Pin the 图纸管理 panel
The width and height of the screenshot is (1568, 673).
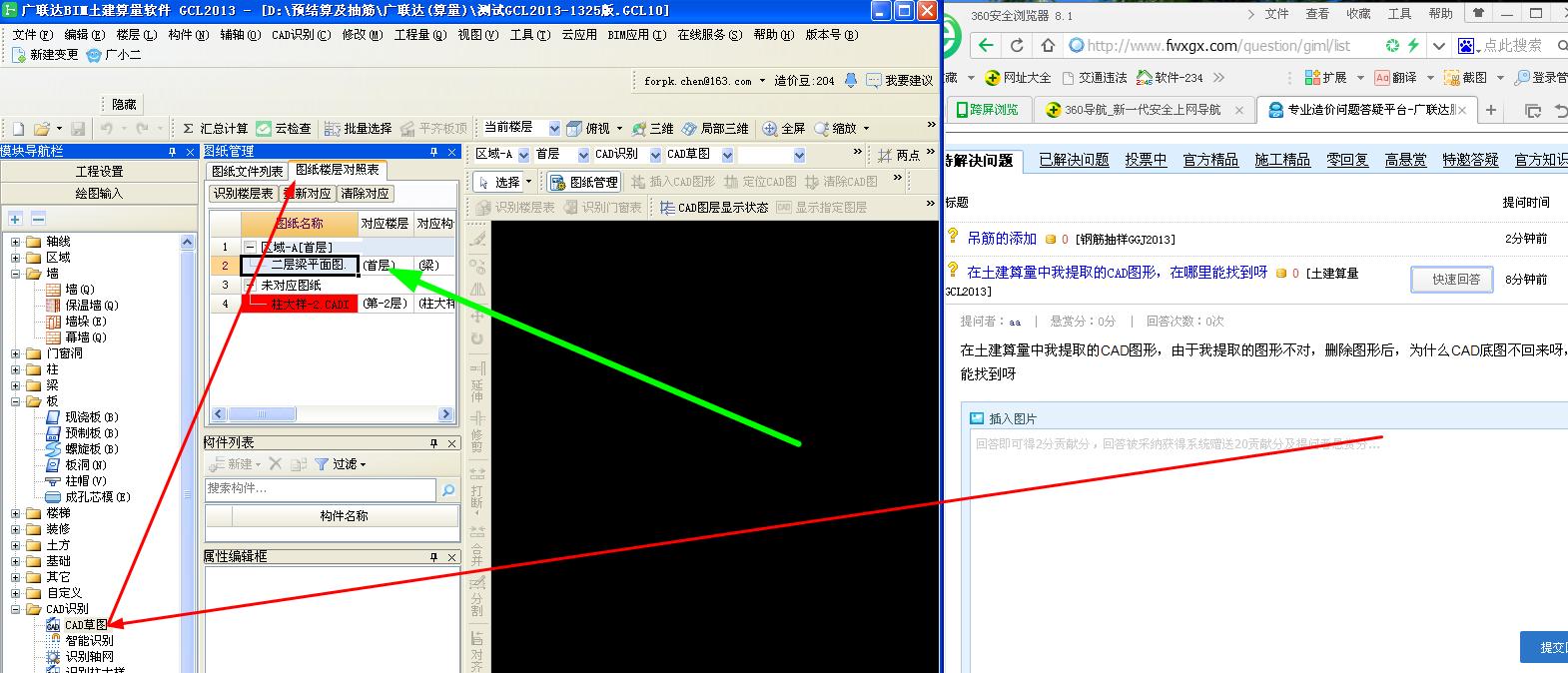point(433,152)
